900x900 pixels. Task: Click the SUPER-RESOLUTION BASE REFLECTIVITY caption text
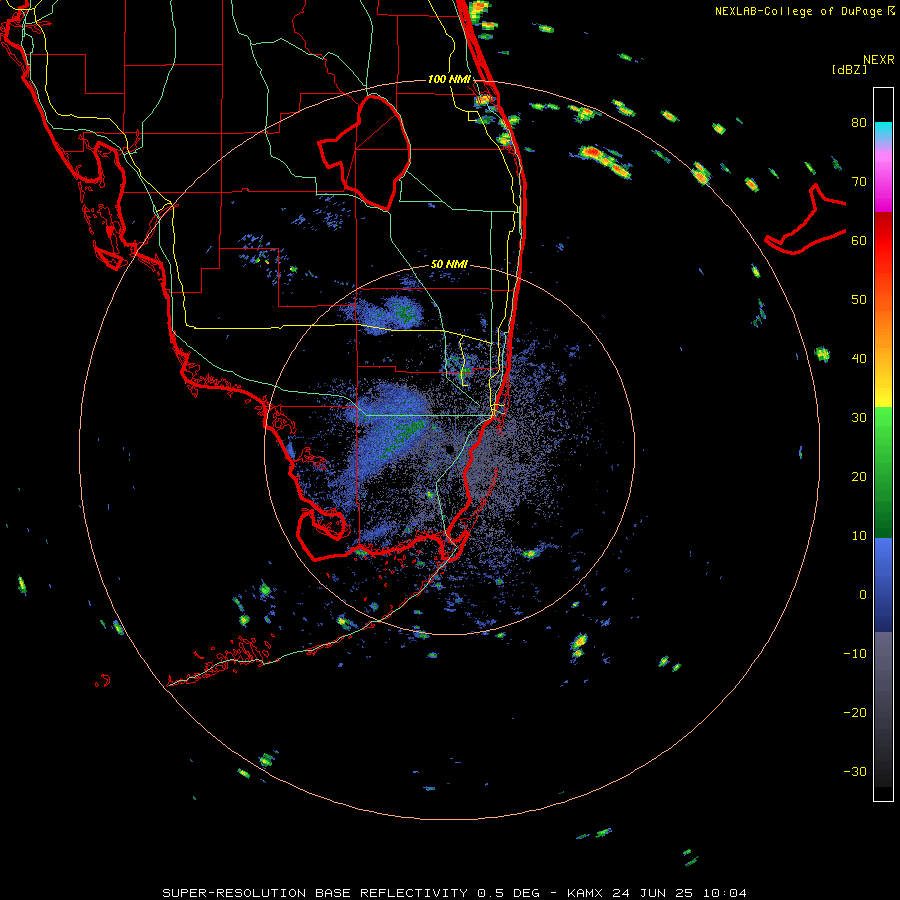tap(315, 893)
